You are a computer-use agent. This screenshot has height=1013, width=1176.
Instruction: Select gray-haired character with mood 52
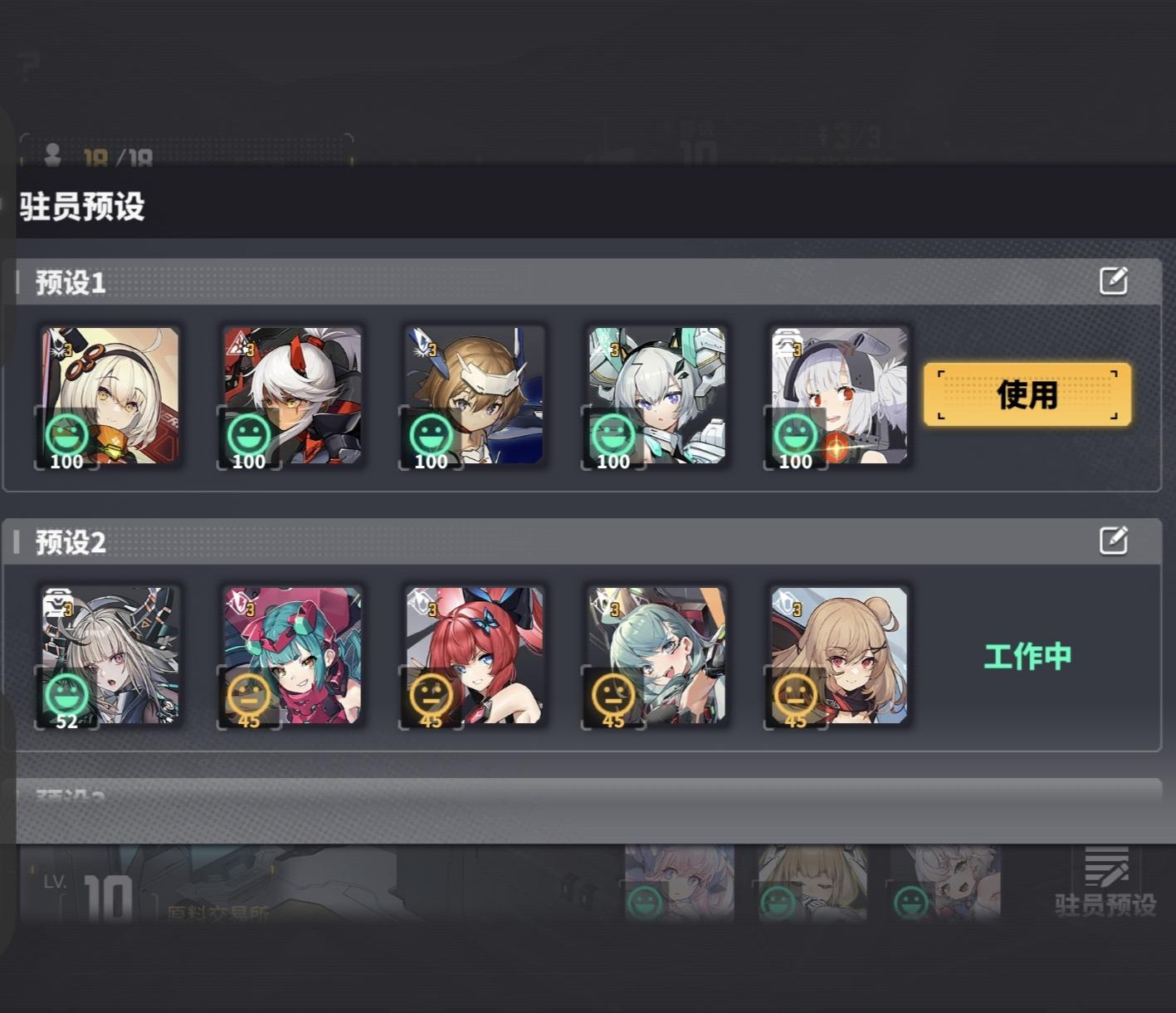tap(110, 656)
